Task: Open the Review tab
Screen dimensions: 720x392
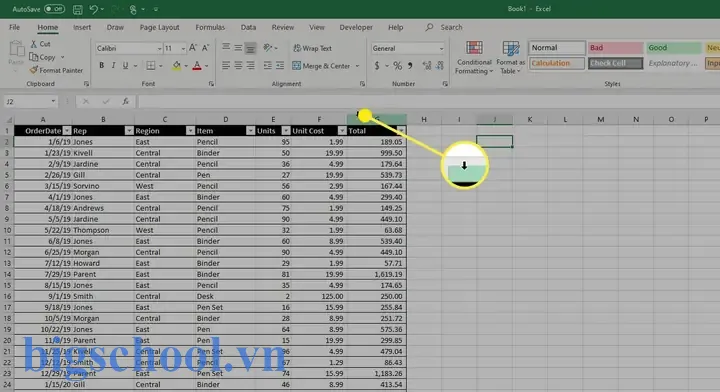Action: [x=282, y=27]
